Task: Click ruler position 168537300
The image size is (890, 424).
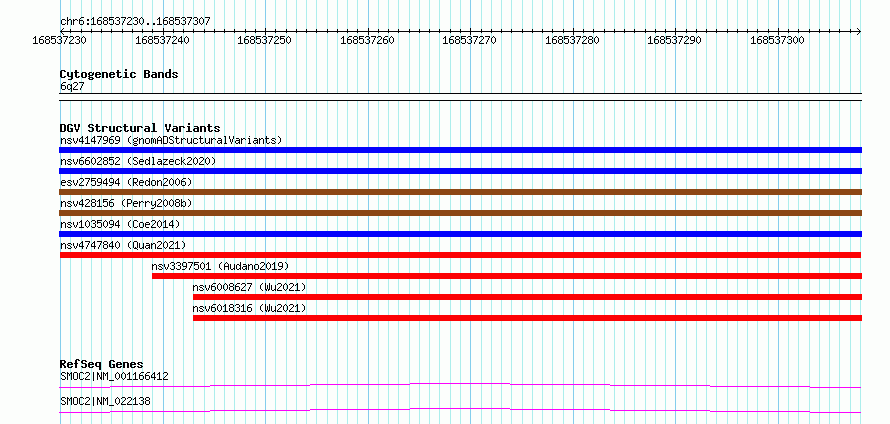Action: (x=778, y=40)
